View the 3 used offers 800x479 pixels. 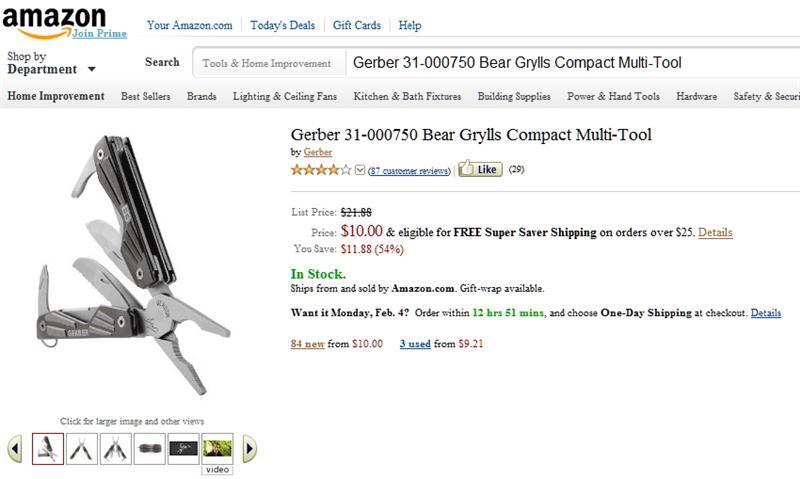pos(415,344)
